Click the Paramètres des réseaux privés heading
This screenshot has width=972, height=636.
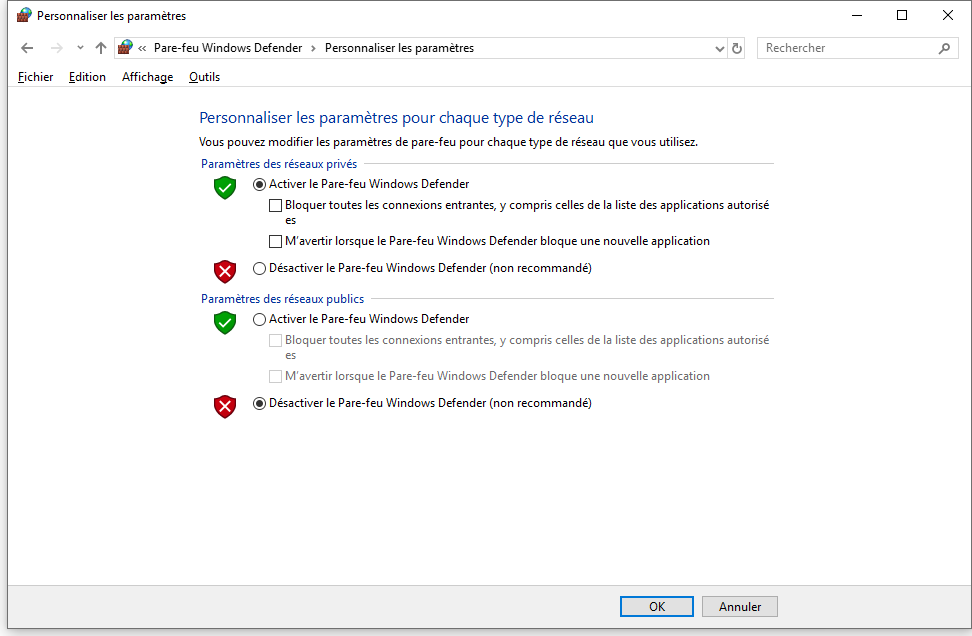279,164
